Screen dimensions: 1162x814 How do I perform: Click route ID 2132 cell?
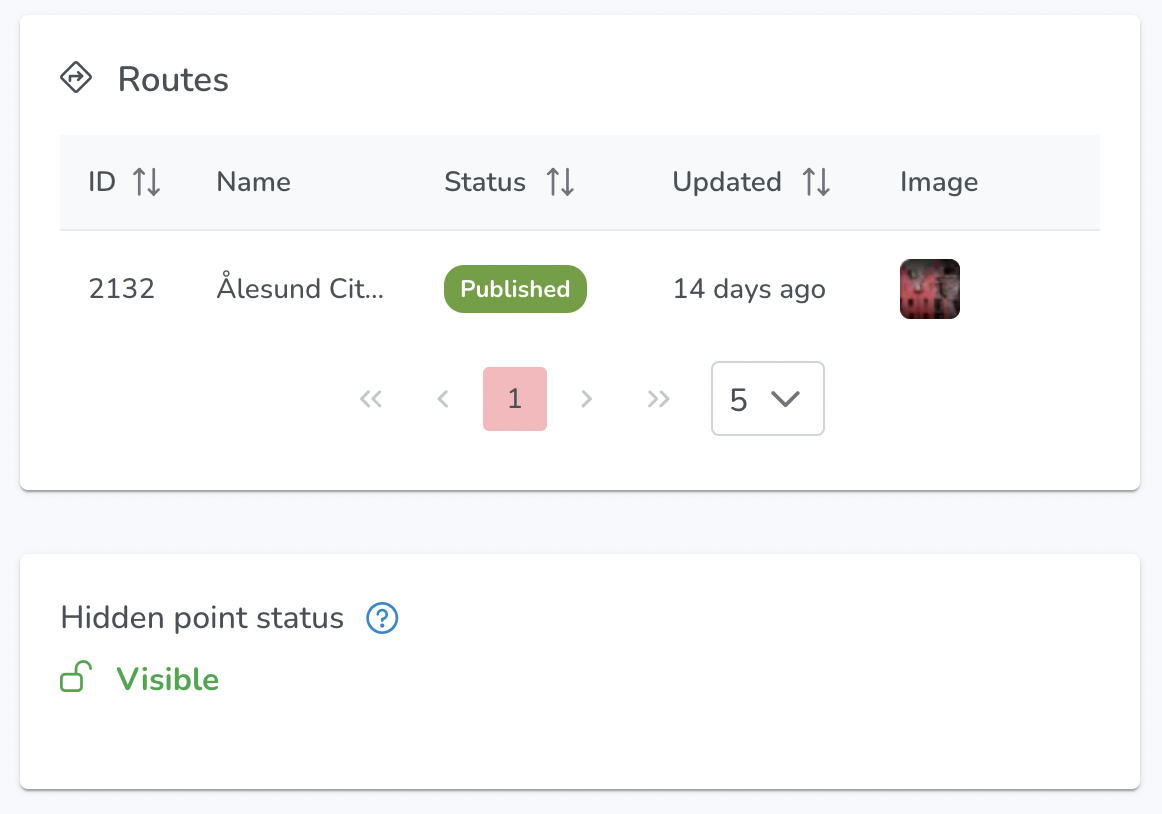click(x=122, y=288)
